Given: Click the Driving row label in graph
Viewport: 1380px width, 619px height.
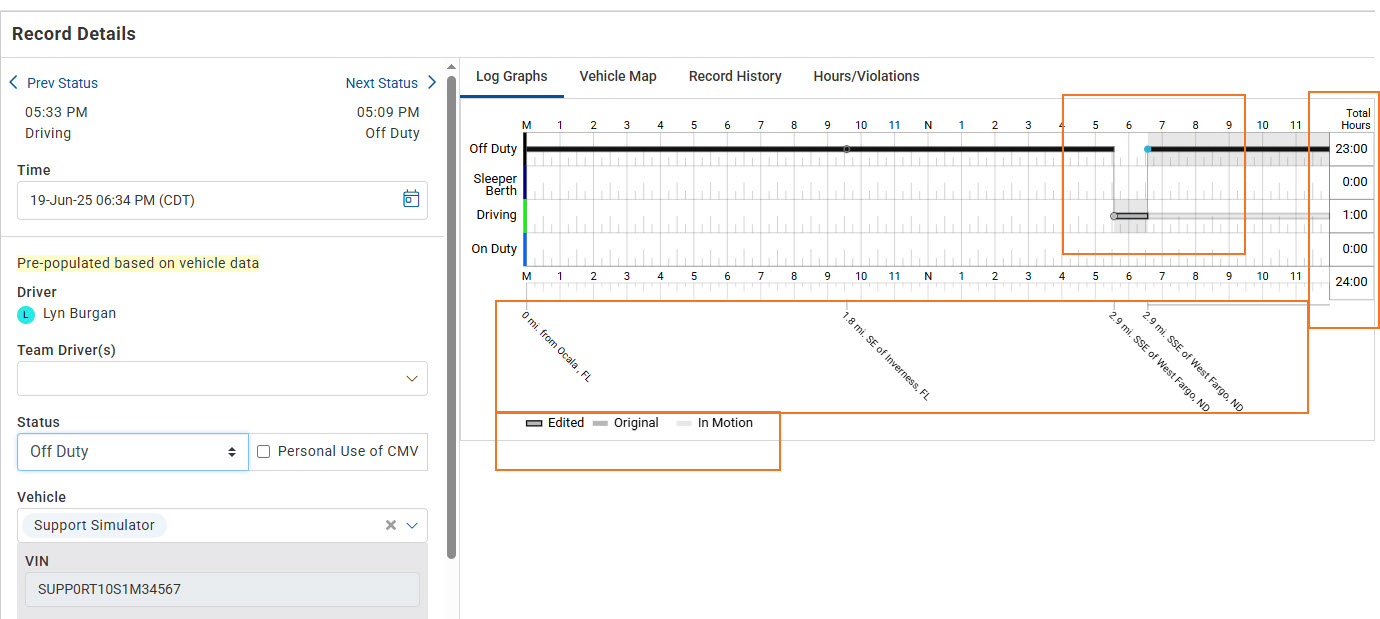Looking at the screenshot, I should point(497,215).
